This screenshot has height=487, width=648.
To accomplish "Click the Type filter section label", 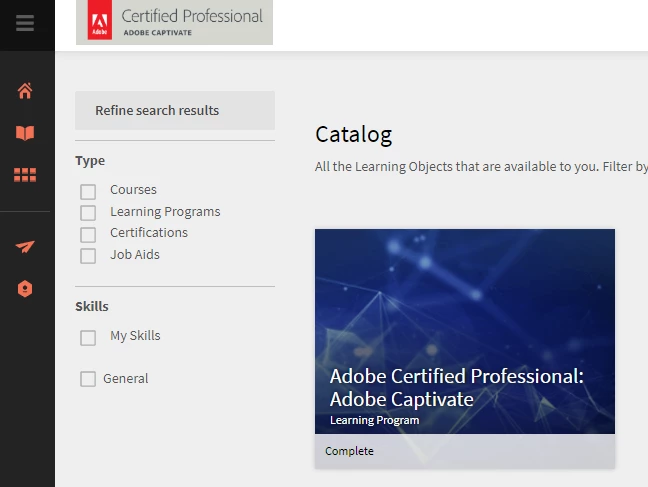I will 90,160.
